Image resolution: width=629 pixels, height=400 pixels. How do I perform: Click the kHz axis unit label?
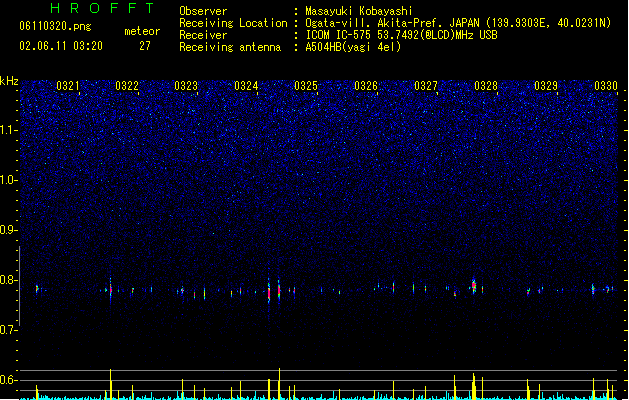(9, 81)
